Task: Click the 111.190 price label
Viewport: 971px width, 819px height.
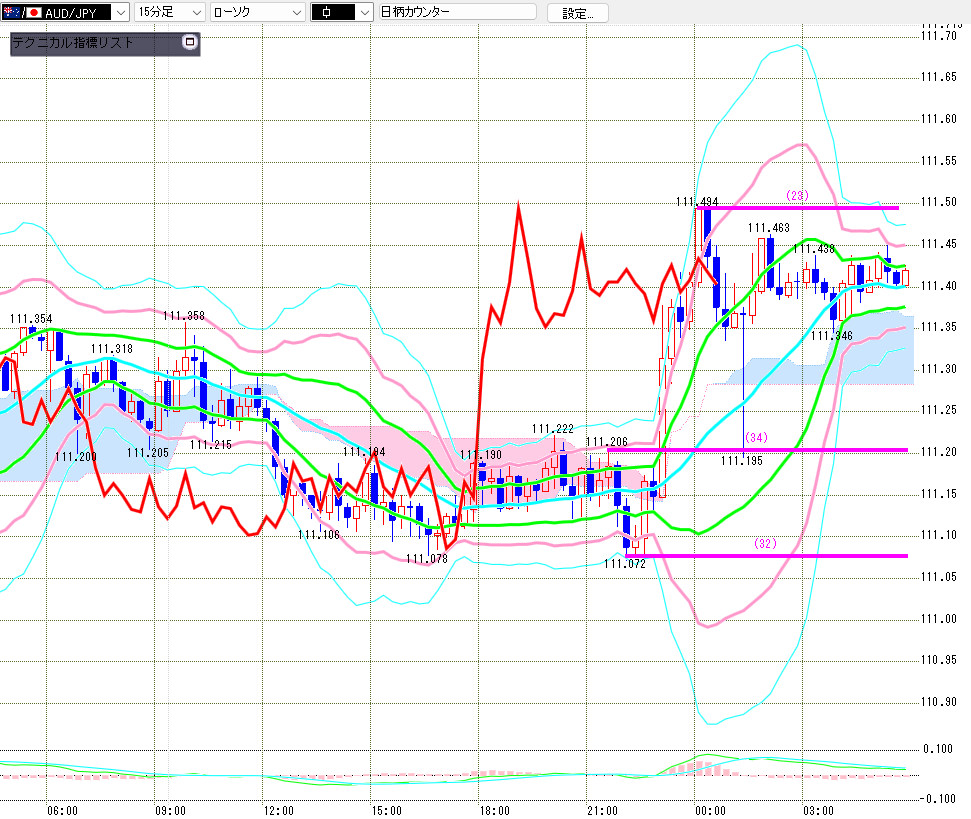Action: pyautogui.click(x=481, y=454)
